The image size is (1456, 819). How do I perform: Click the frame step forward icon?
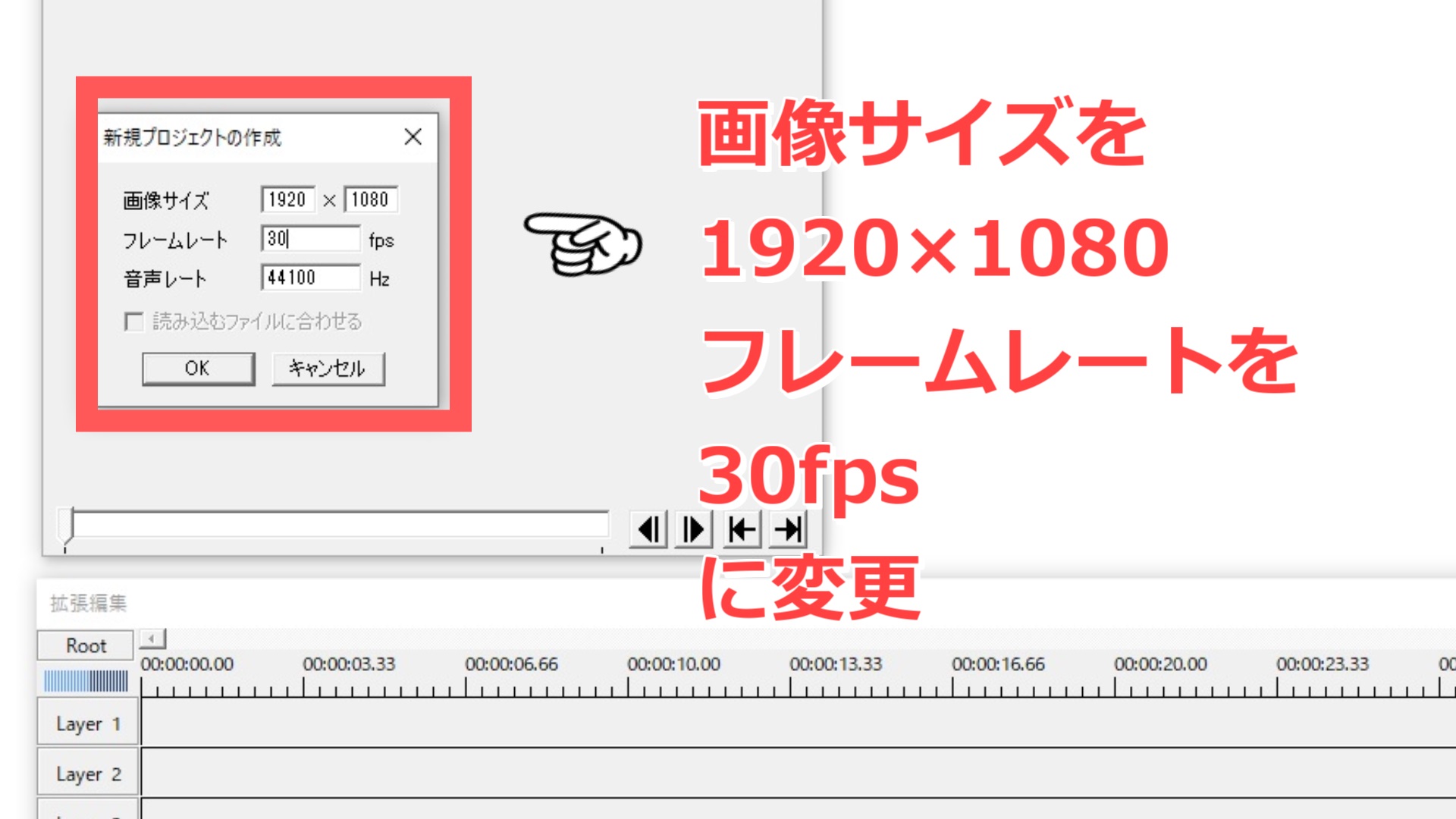click(695, 530)
